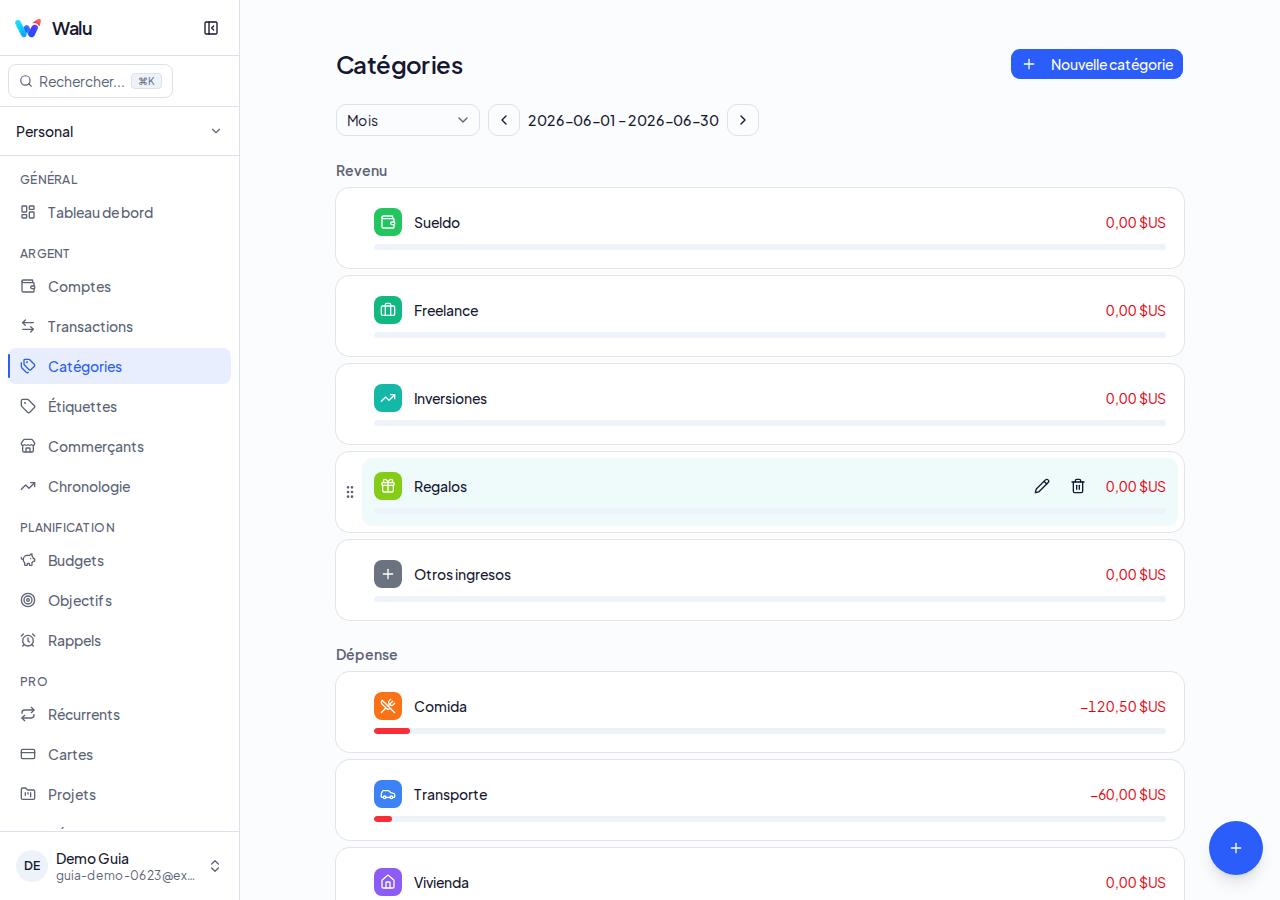
Task: Delete the Regalos category with trash
Action: [x=1078, y=486]
